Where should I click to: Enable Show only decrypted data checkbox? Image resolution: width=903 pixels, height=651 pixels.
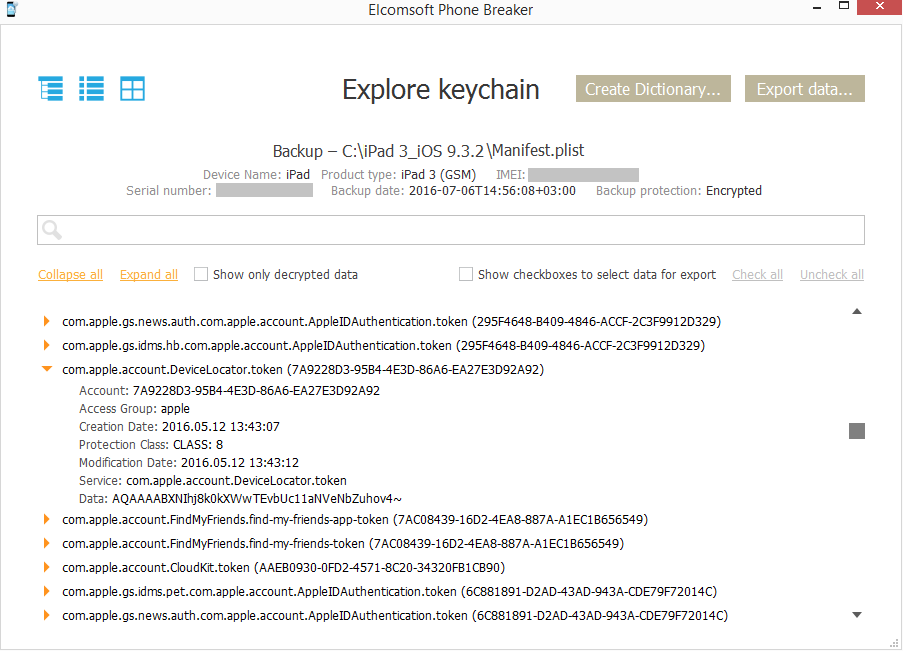[x=201, y=274]
